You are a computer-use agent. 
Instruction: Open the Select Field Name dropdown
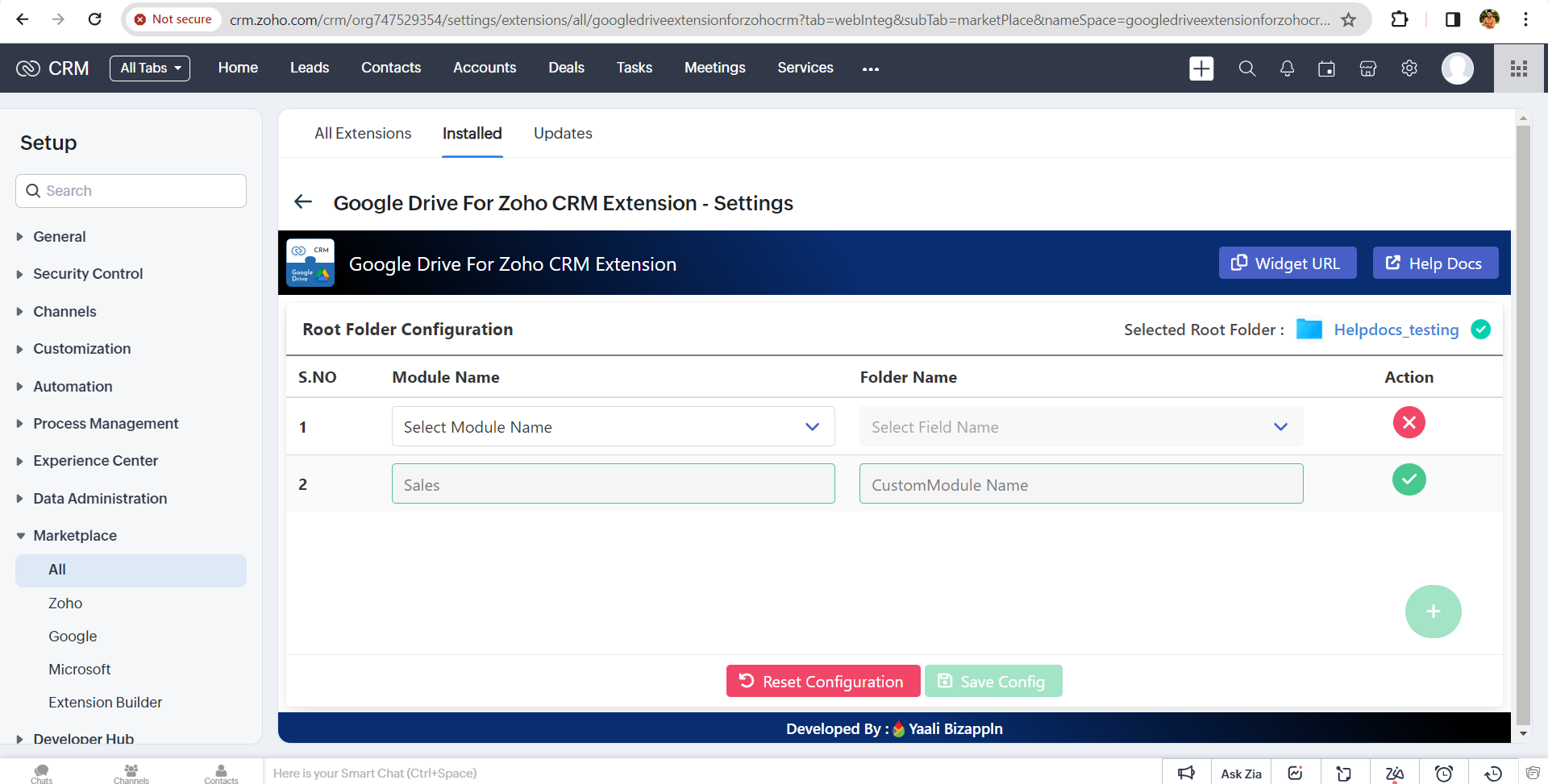pos(1080,427)
